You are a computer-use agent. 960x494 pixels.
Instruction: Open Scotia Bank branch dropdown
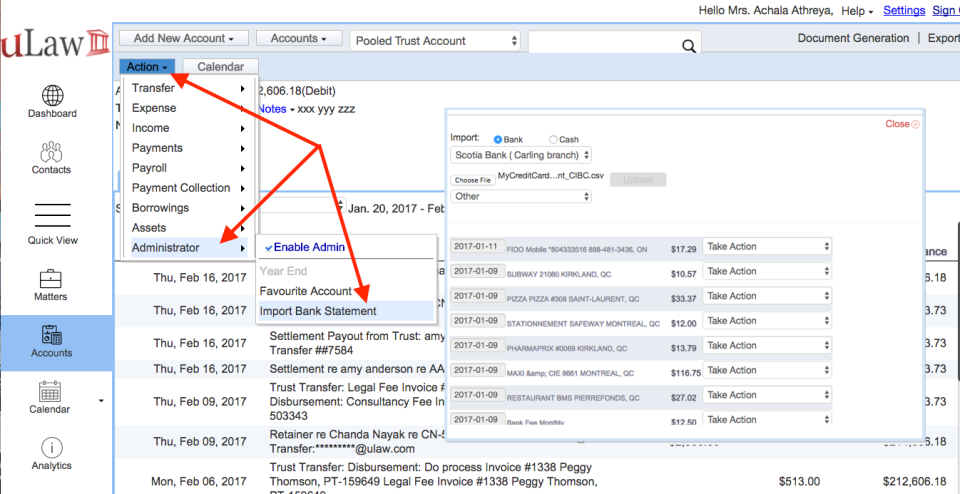point(521,155)
